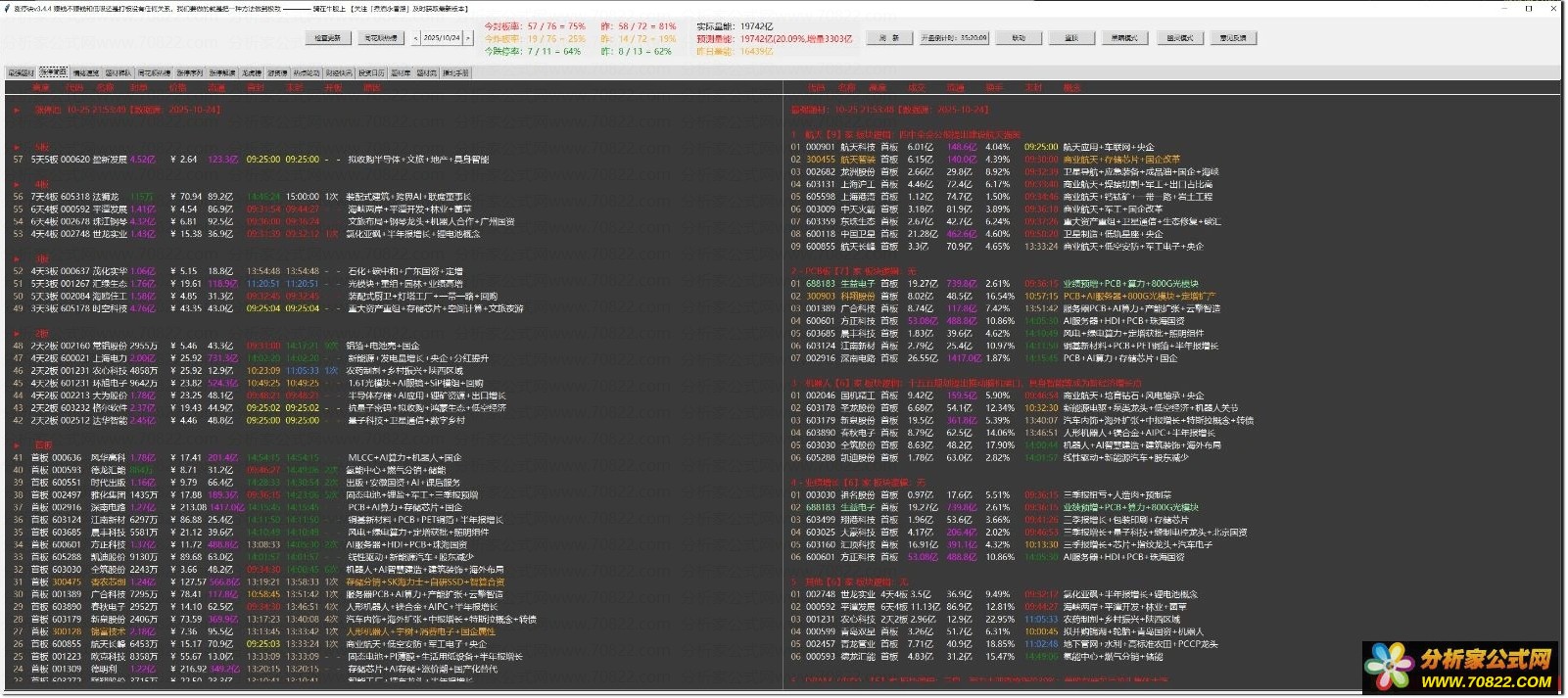
Task: Click the 联动 button
Action: pos(1019,38)
